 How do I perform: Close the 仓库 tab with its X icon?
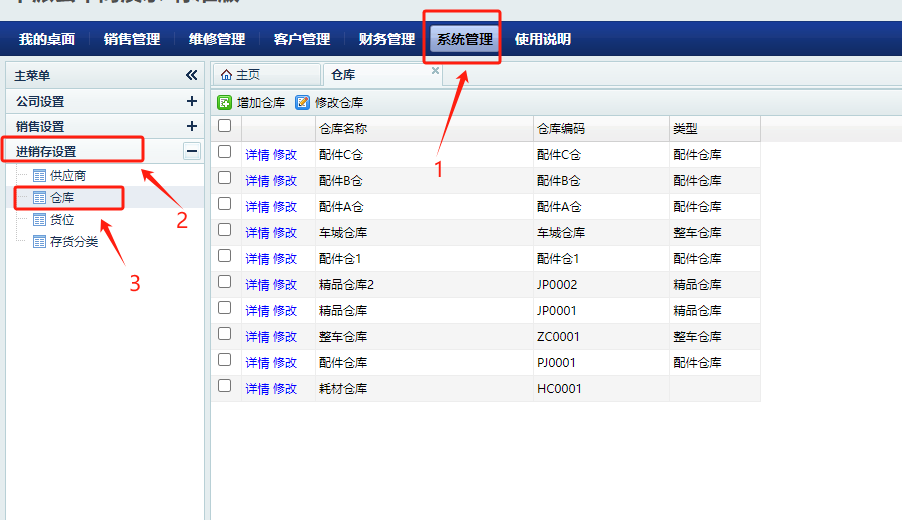[435, 71]
